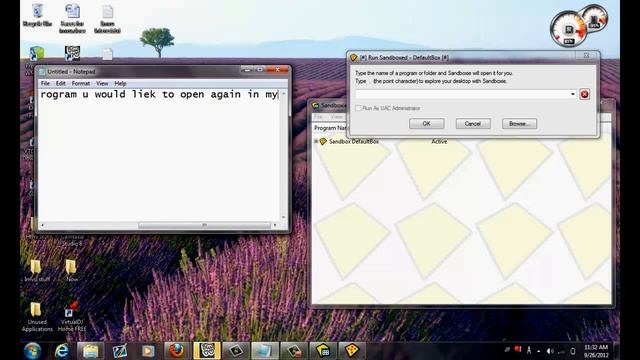Image resolution: width=640 pixels, height=360 pixels.
Task: Switch to the yellow Sandboxie kite taskbar icon
Action: pos(351,351)
